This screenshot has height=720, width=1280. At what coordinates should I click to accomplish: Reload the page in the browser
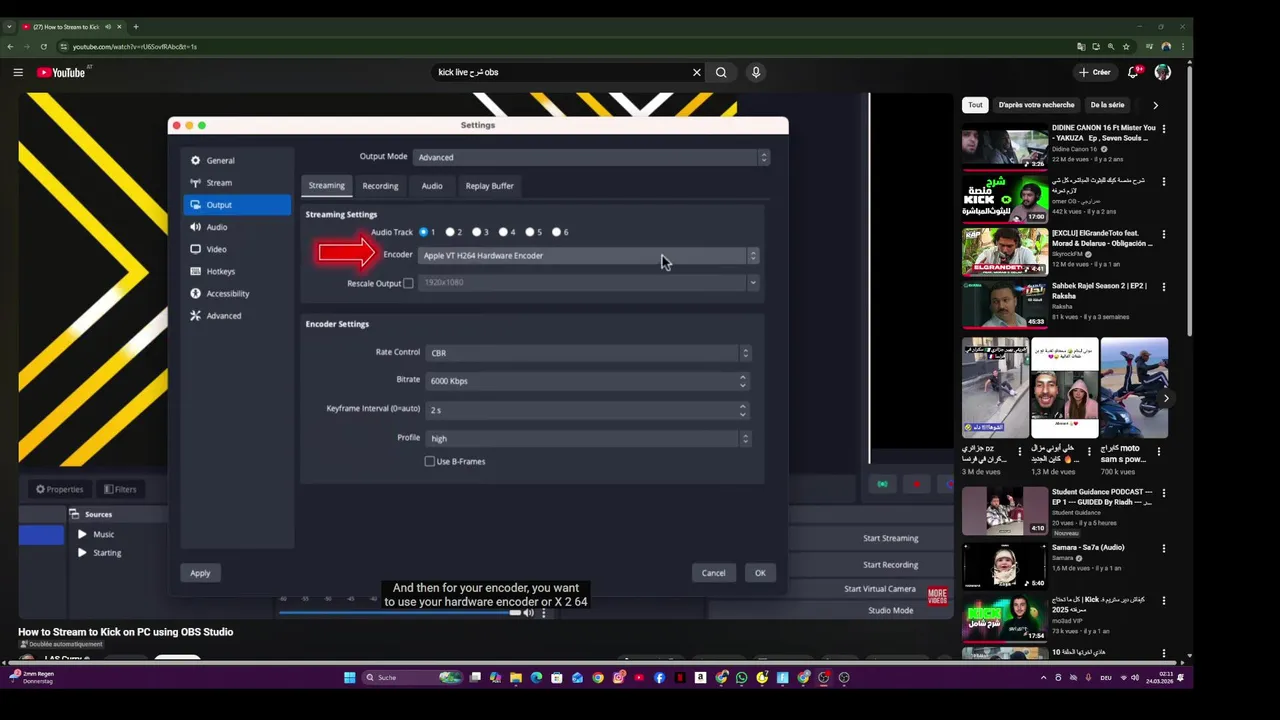(45, 46)
